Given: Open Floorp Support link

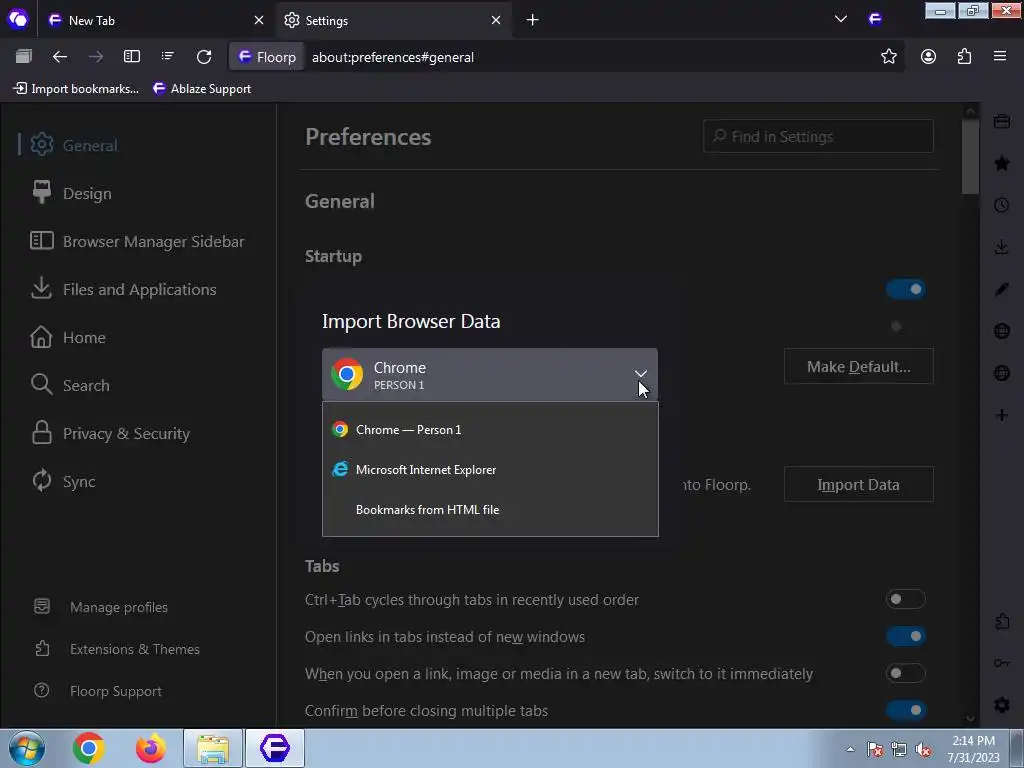Looking at the screenshot, I should tap(116, 691).
